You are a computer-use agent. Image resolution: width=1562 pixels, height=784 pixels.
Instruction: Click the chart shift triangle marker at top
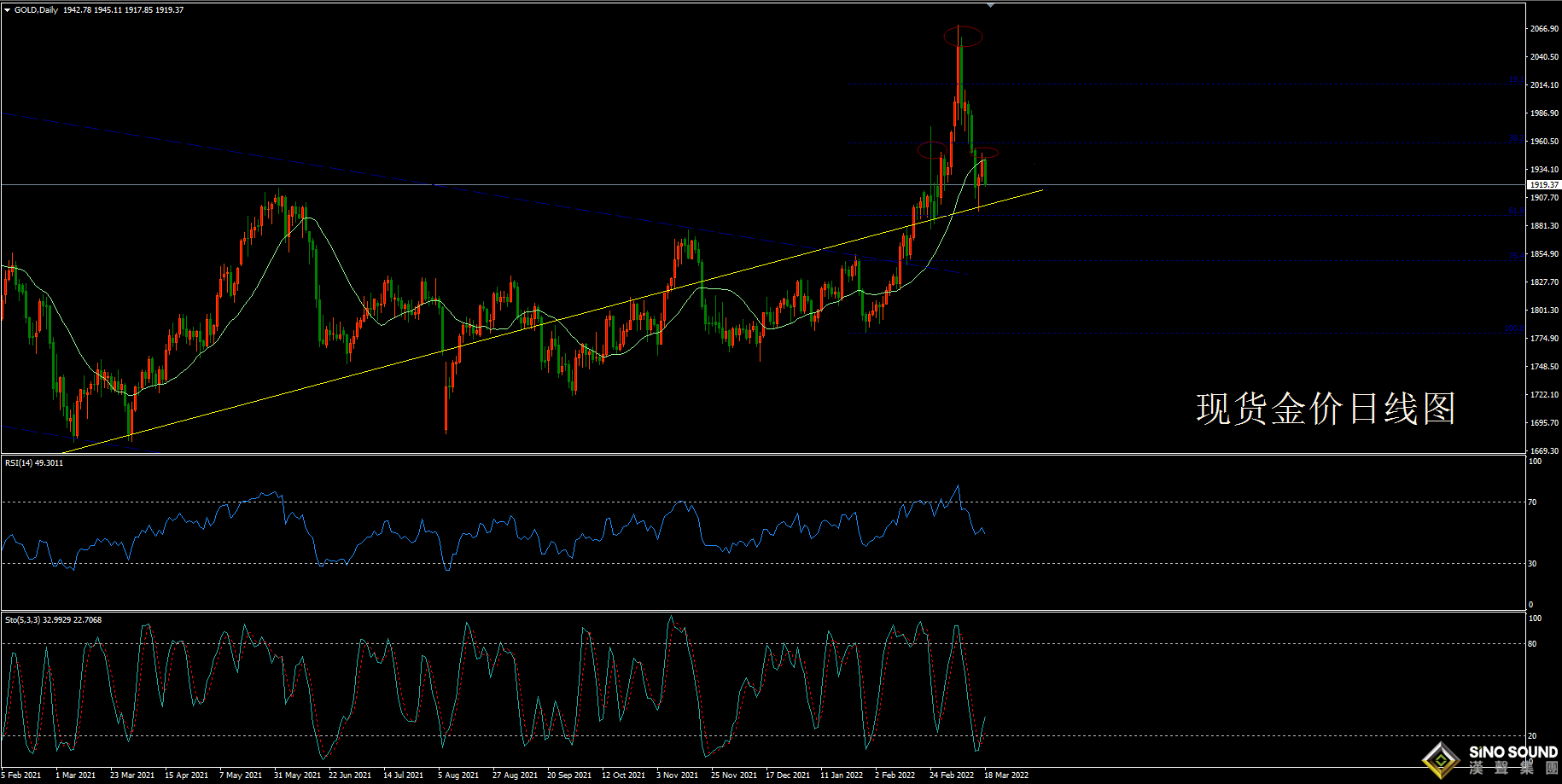990,5
